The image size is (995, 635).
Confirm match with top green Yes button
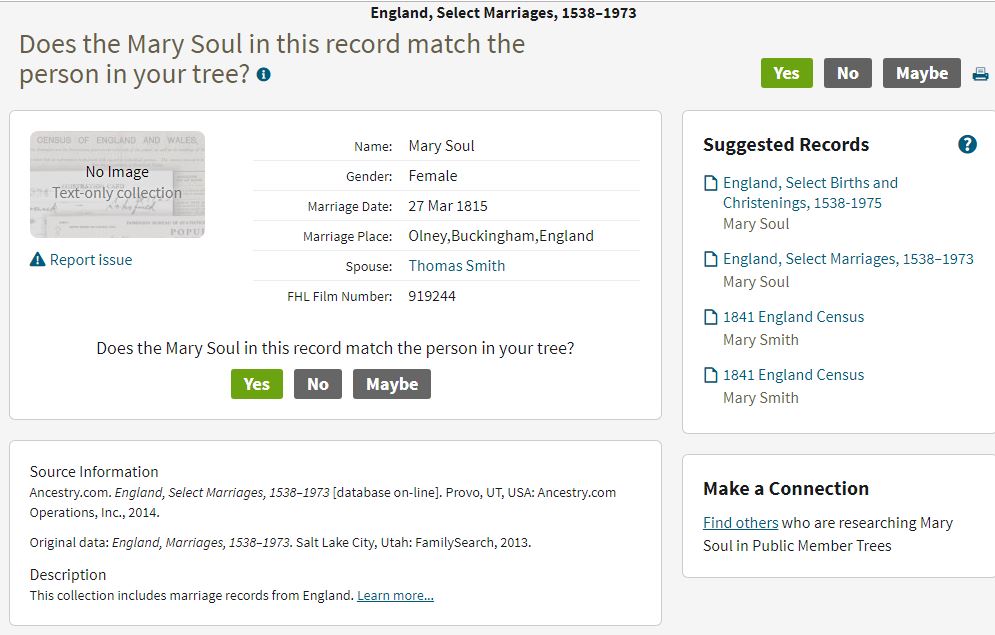787,73
